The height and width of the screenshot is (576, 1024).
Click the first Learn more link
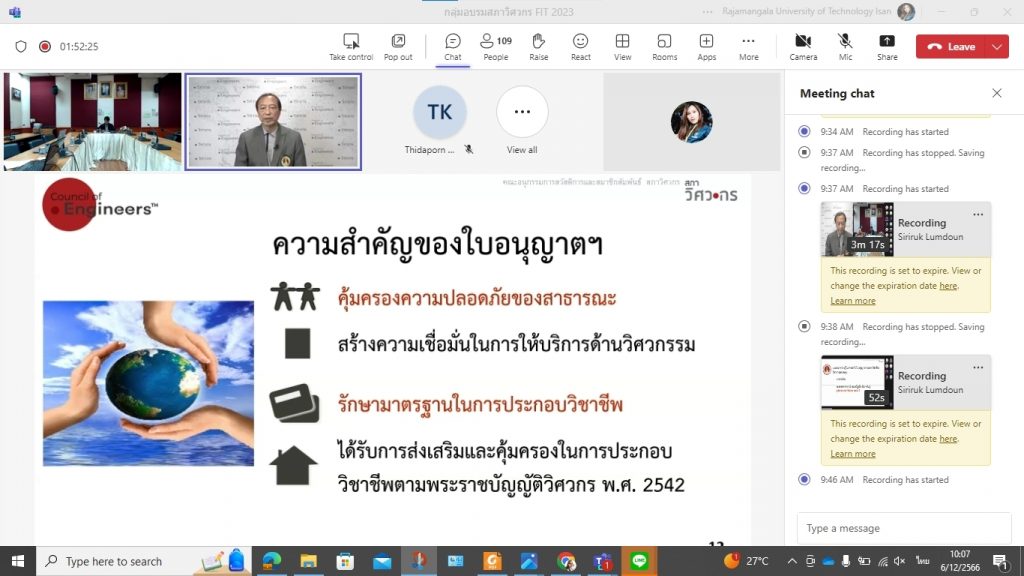point(852,301)
